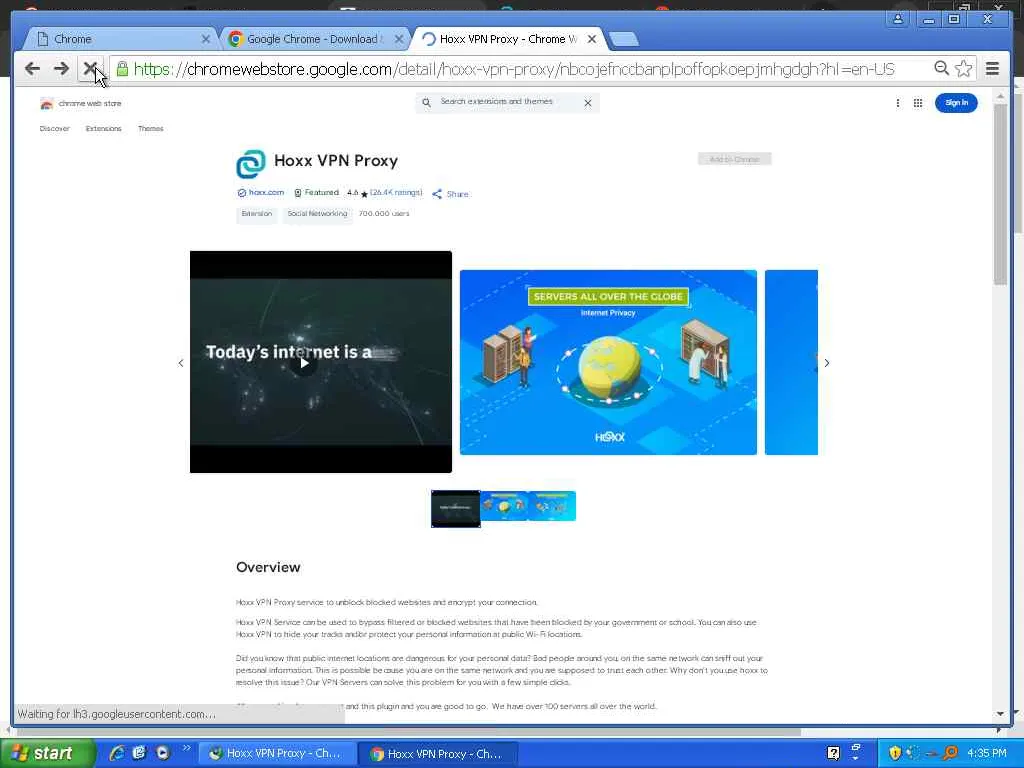Click the orange magnifier tray icon
This screenshot has width=1024, height=768.
[x=950, y=753]
